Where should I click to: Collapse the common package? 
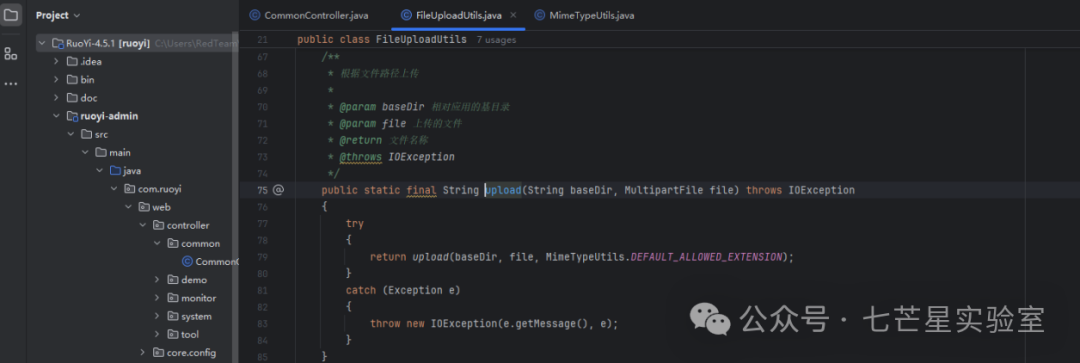(x=157, y=243)
